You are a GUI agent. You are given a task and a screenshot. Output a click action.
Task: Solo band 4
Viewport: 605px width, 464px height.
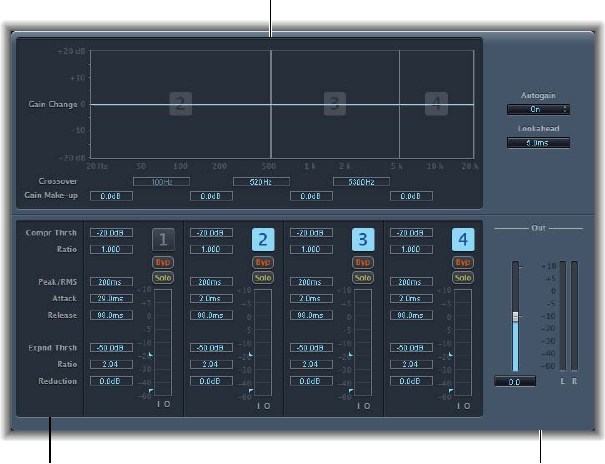pos(463,278)
